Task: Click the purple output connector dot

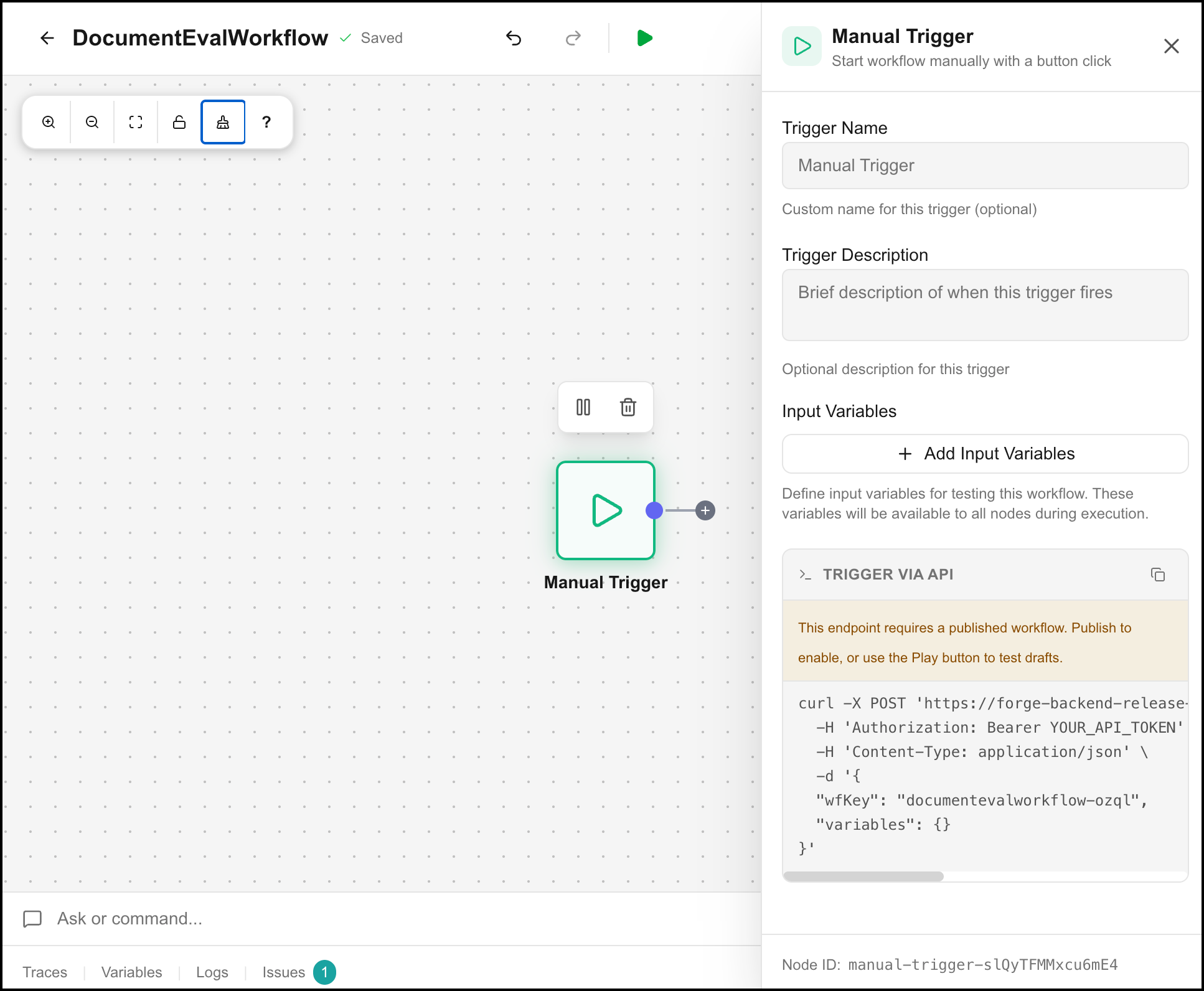Action: coord(654,510)
